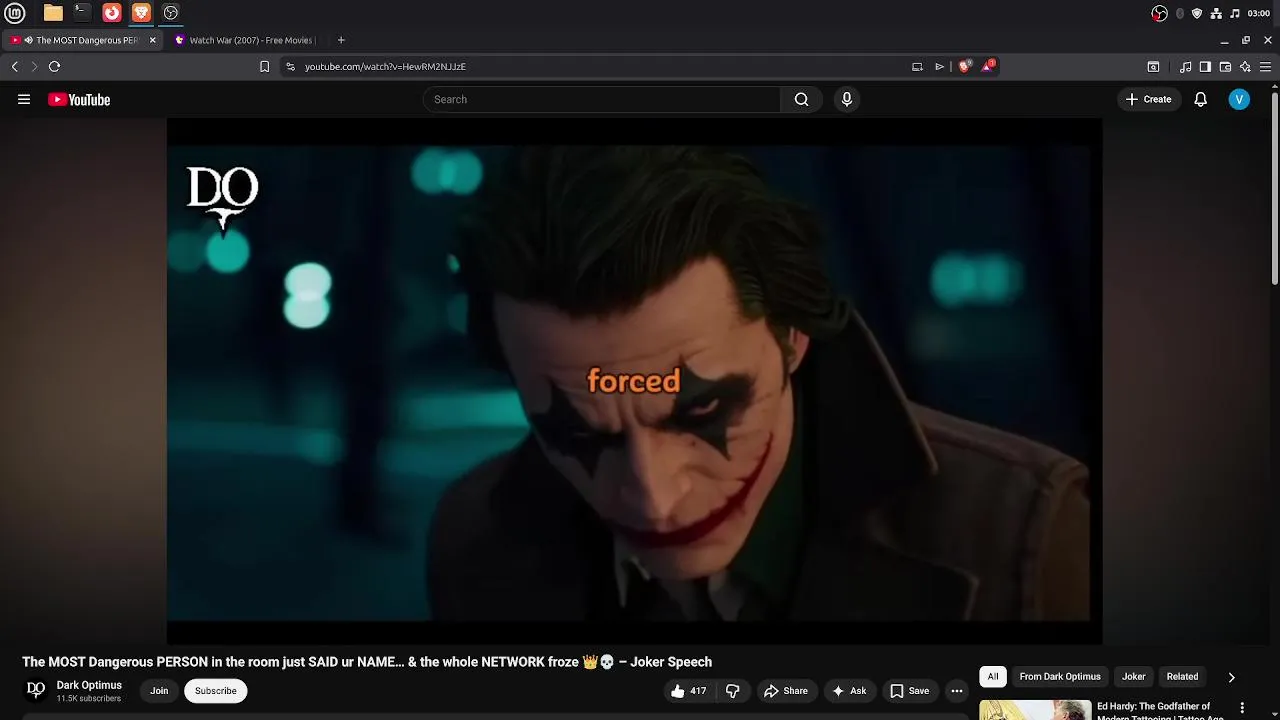Dislike this video
Viewport: 1280px width, 720px height.
[733, 691]
